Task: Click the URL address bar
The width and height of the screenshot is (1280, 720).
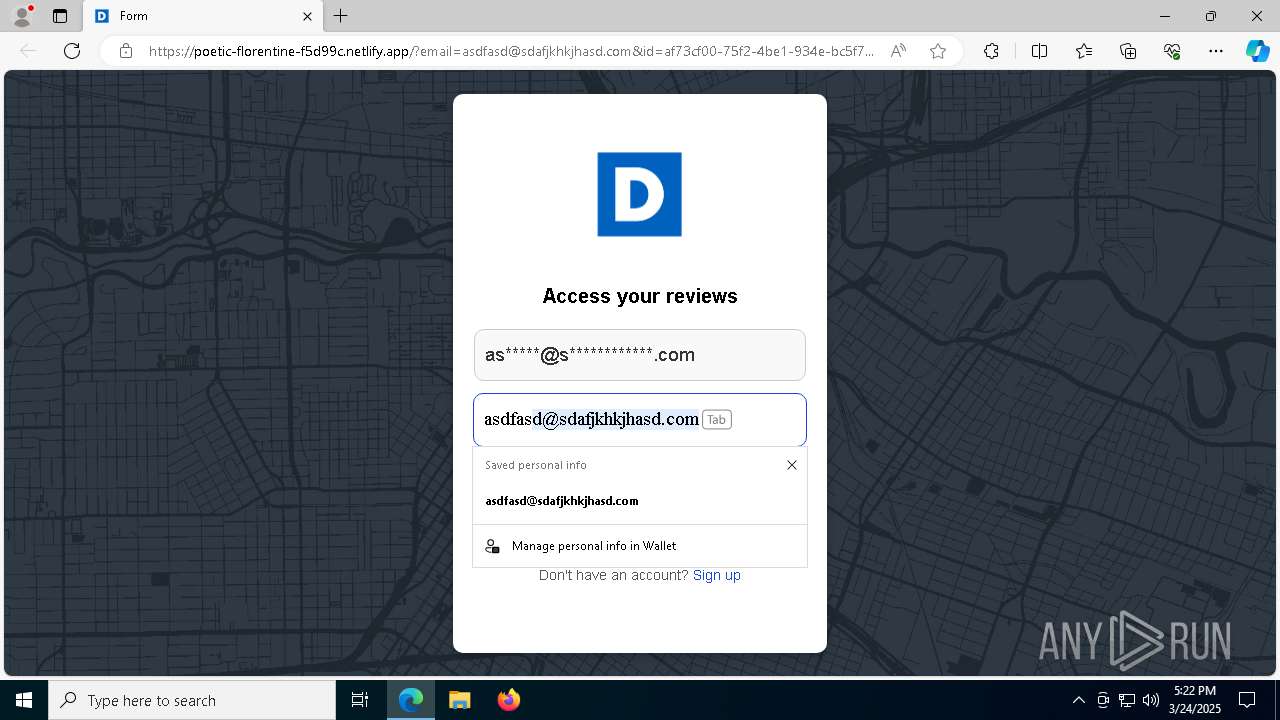Action: 510,51
